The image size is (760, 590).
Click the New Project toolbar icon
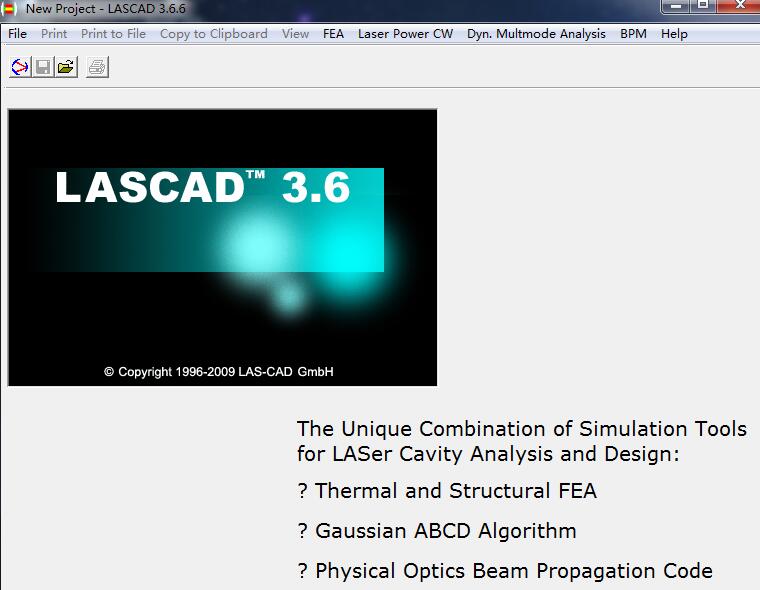(x=20, y=67)
